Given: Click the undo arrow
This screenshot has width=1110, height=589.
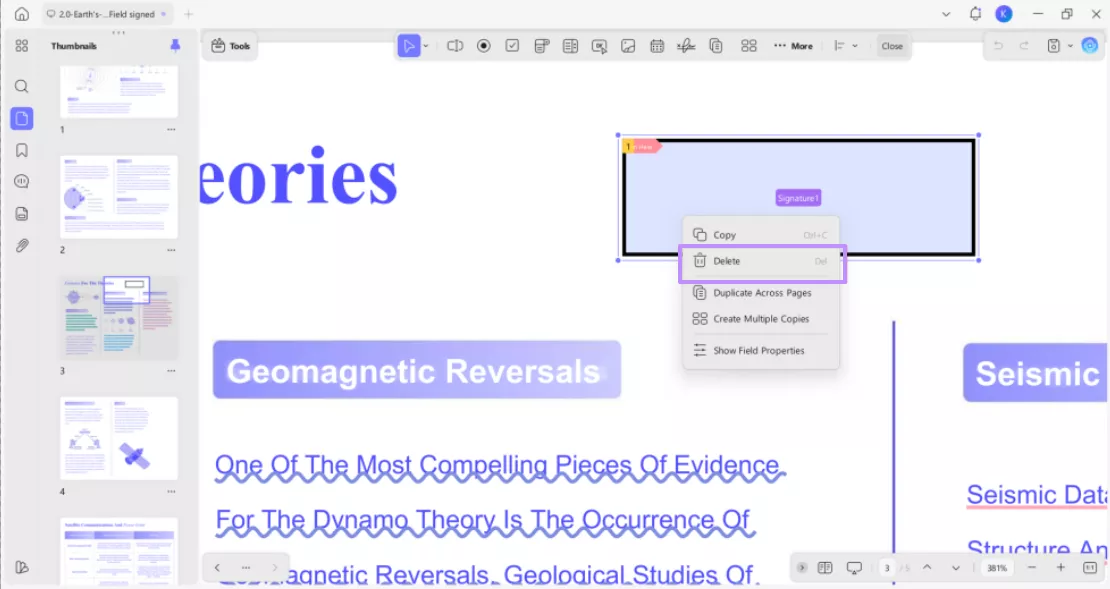Looking at the screenshot, I should pyautogui.click(x=998, y=46).
